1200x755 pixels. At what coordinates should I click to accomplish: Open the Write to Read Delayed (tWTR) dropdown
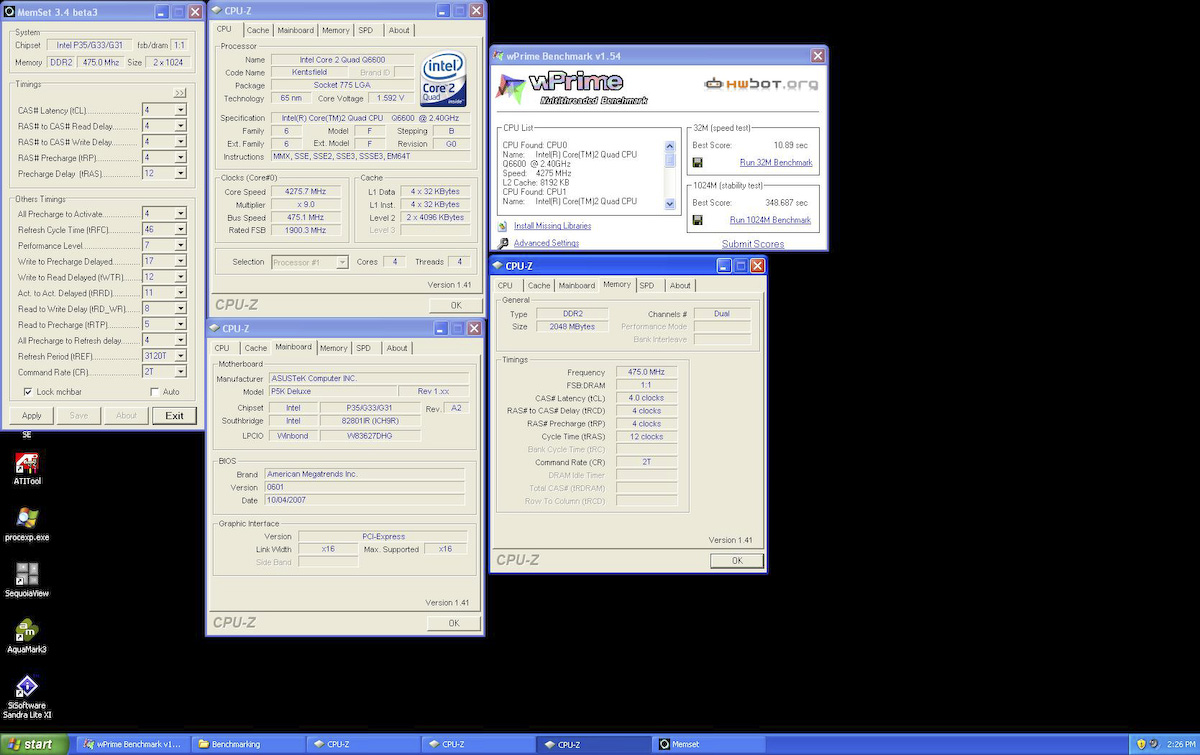point(181,277)
